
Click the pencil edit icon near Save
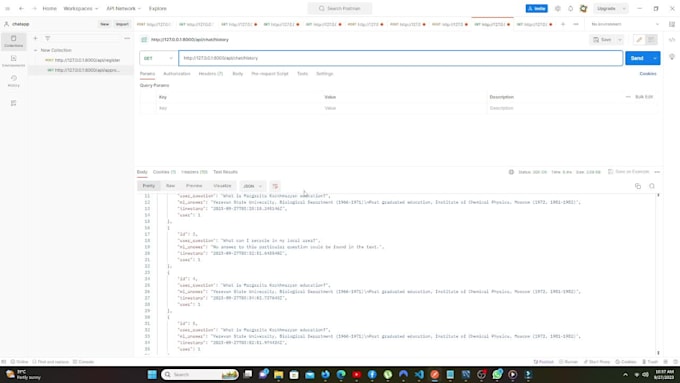[639, 39]
